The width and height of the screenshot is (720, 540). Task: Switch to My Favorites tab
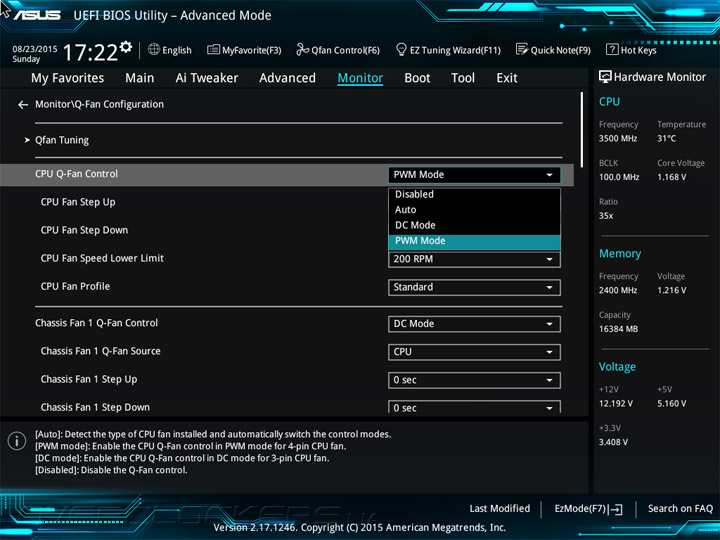(68, 78)
